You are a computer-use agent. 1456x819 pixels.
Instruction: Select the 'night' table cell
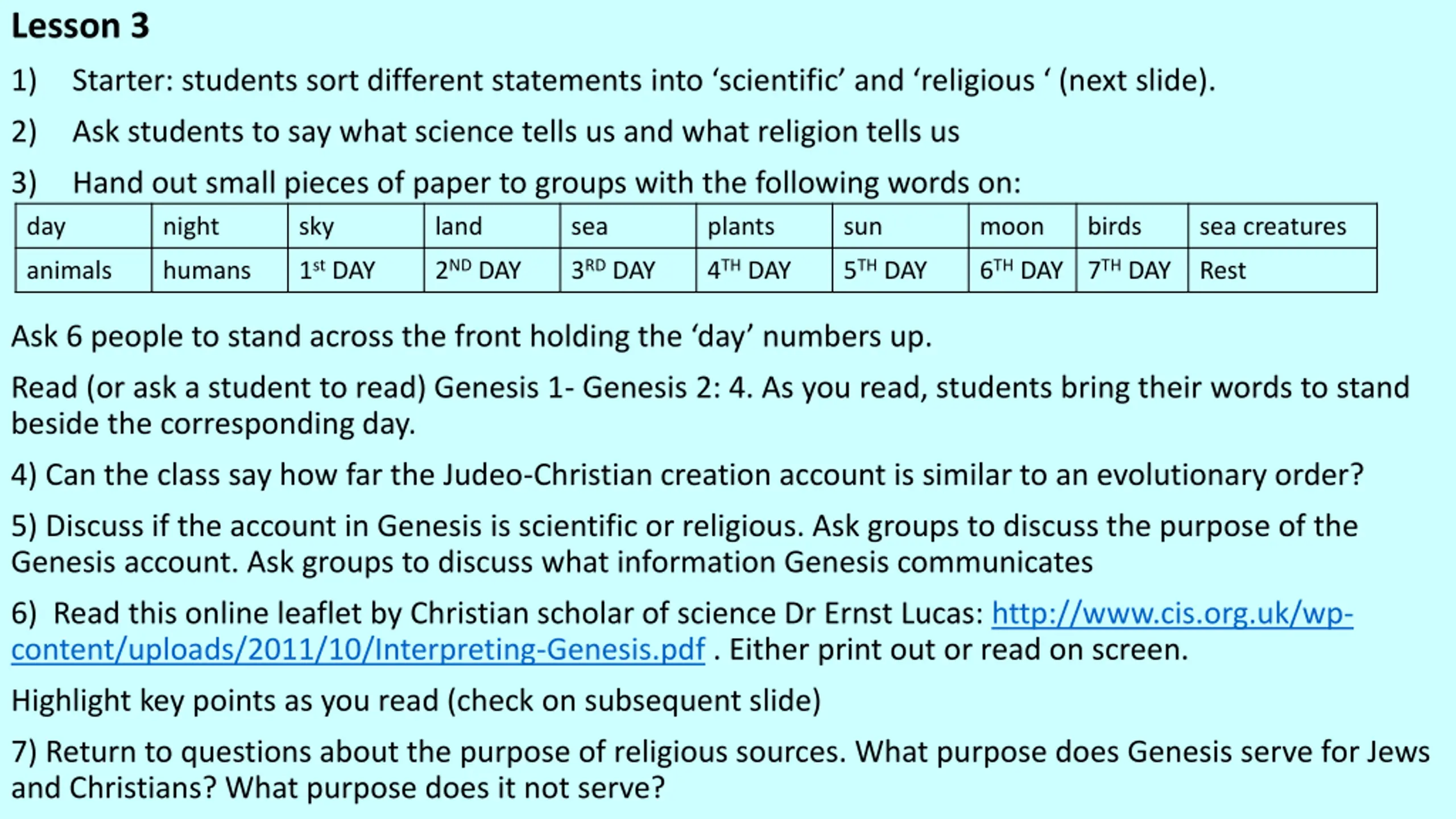coord(220,226)
